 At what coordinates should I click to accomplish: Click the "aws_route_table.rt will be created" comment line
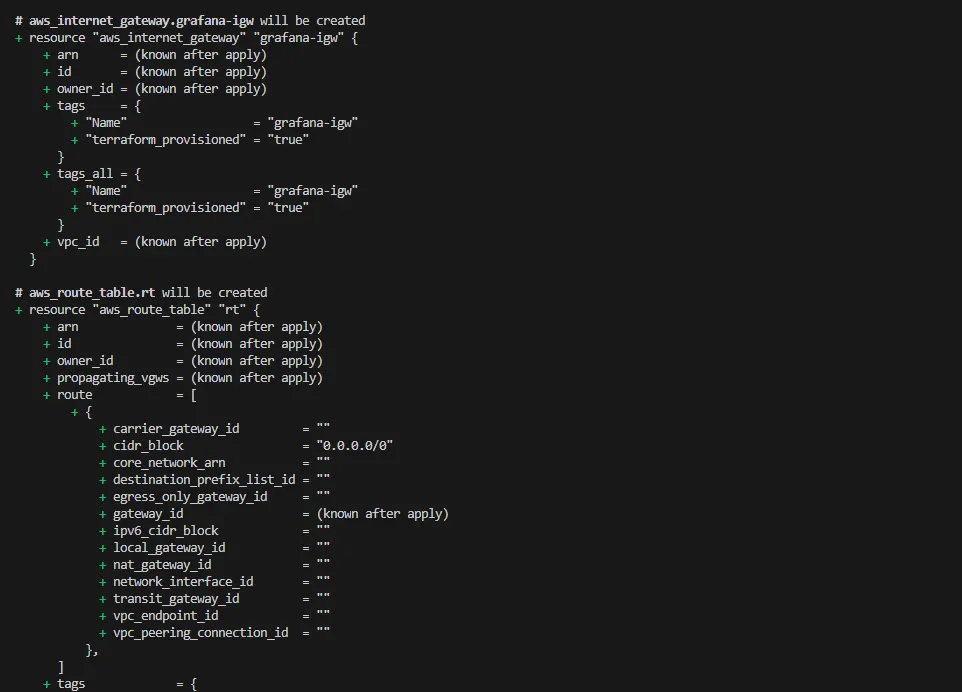140,292
